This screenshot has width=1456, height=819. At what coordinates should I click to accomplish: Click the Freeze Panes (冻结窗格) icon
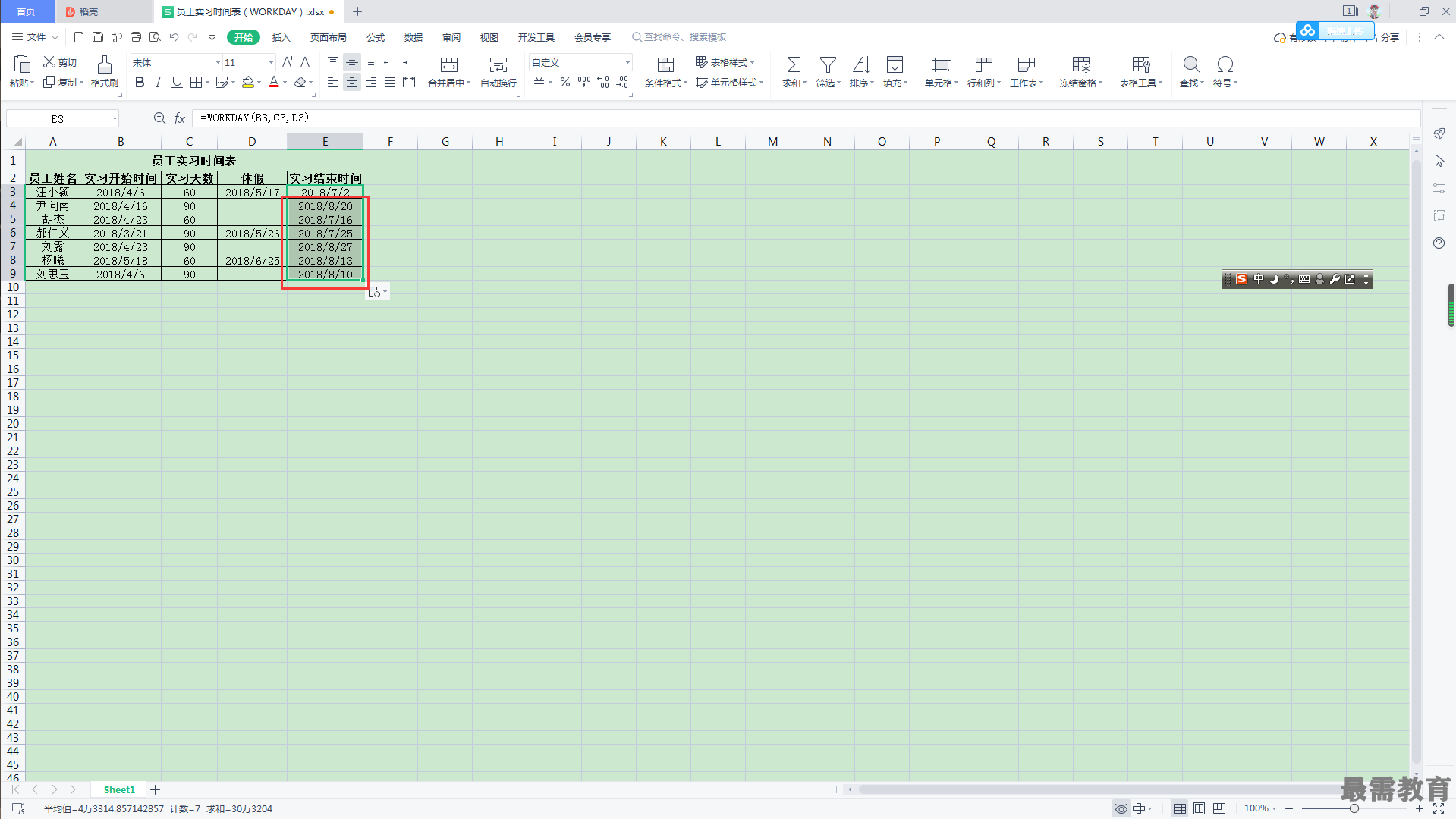point(1081,64)
